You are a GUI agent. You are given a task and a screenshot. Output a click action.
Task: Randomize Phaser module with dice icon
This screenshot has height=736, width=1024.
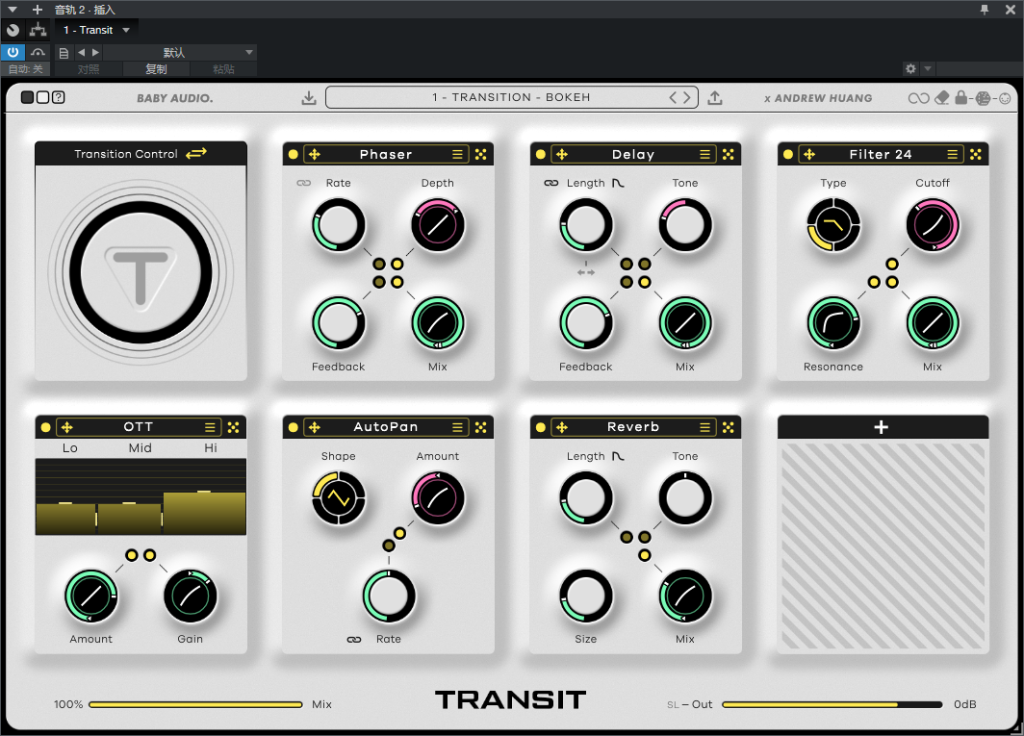[x=481, y=154]
